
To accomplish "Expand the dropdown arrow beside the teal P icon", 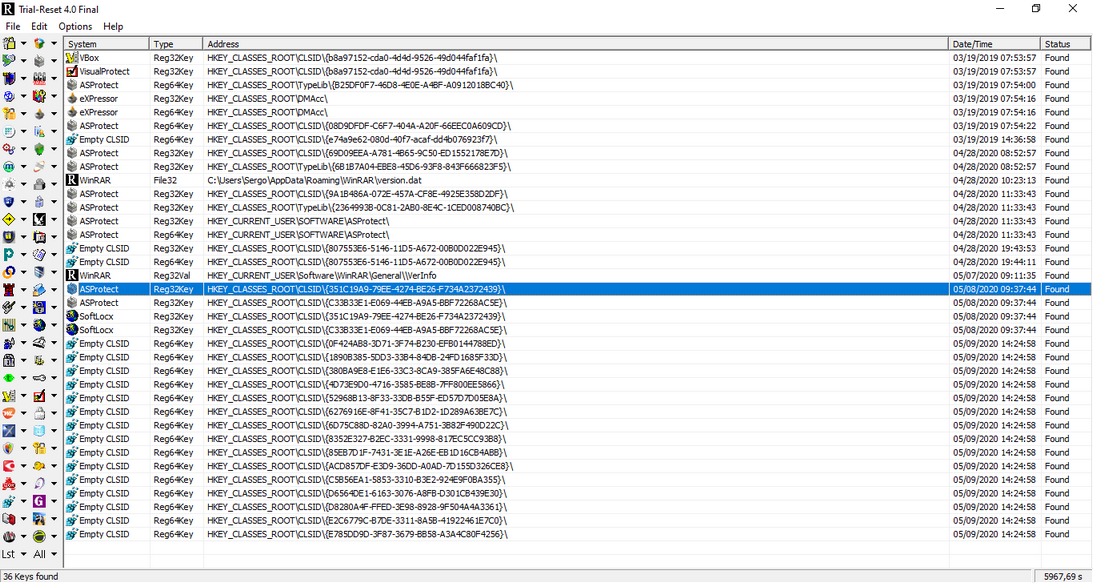I will pyautogui.click(x=23, y=255).
